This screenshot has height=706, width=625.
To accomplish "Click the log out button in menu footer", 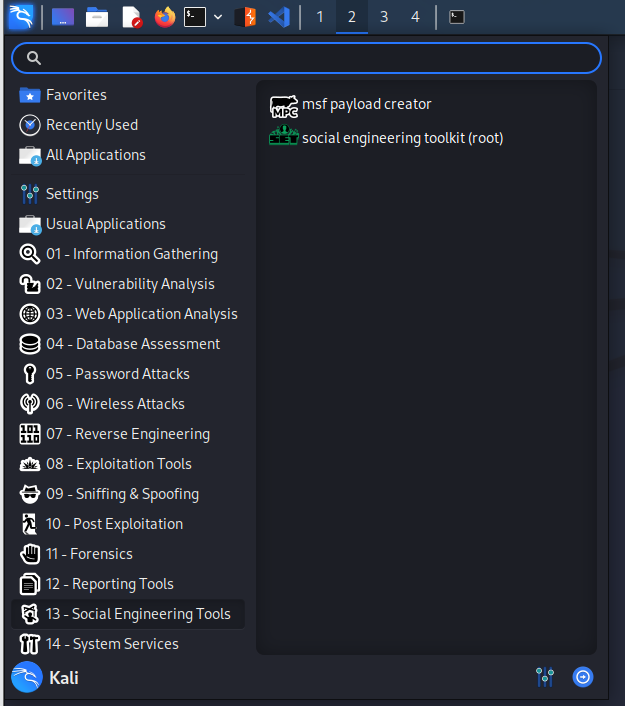I will [583, 677].
